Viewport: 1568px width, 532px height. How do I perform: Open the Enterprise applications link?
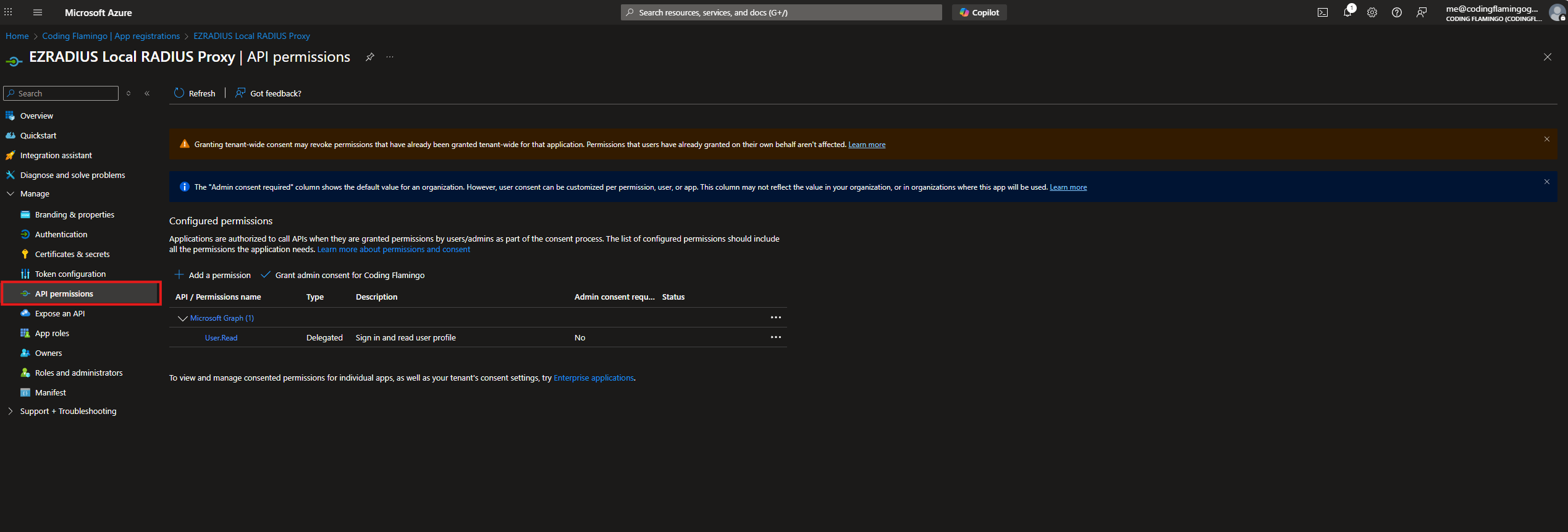(x=594, y=378)
